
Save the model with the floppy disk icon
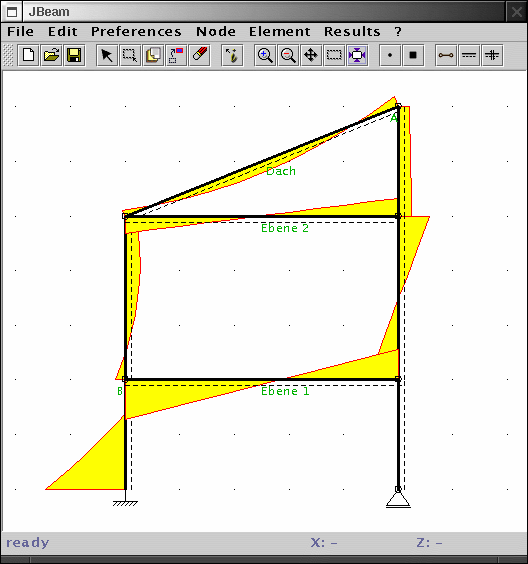[74, 55]
